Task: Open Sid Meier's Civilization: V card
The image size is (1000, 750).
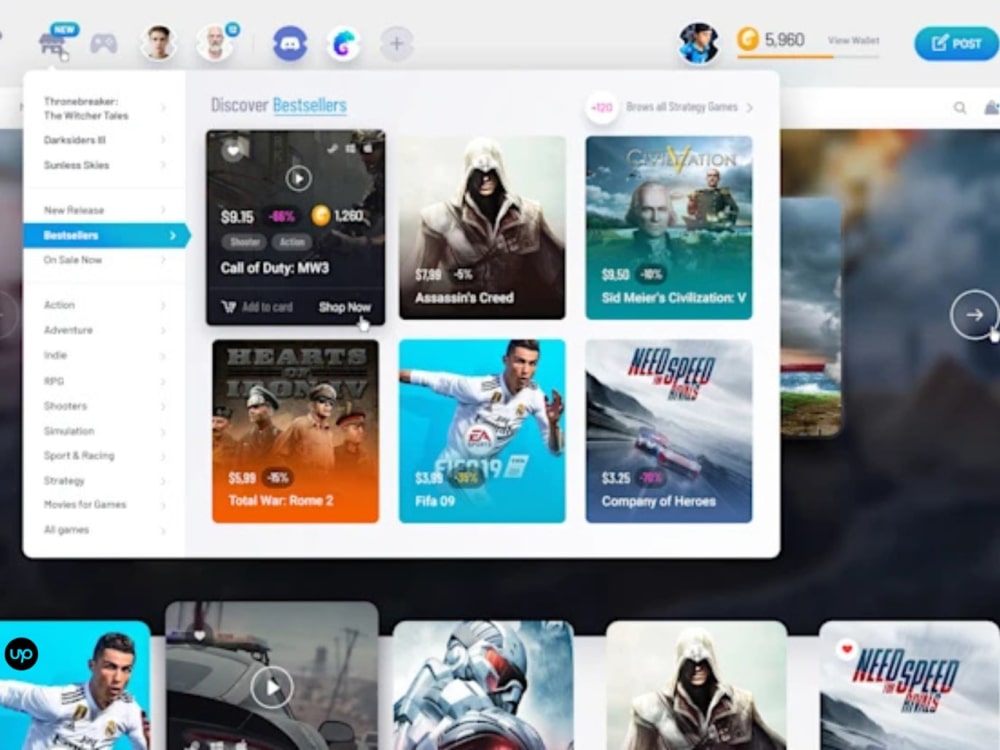Action: [668, 228]
